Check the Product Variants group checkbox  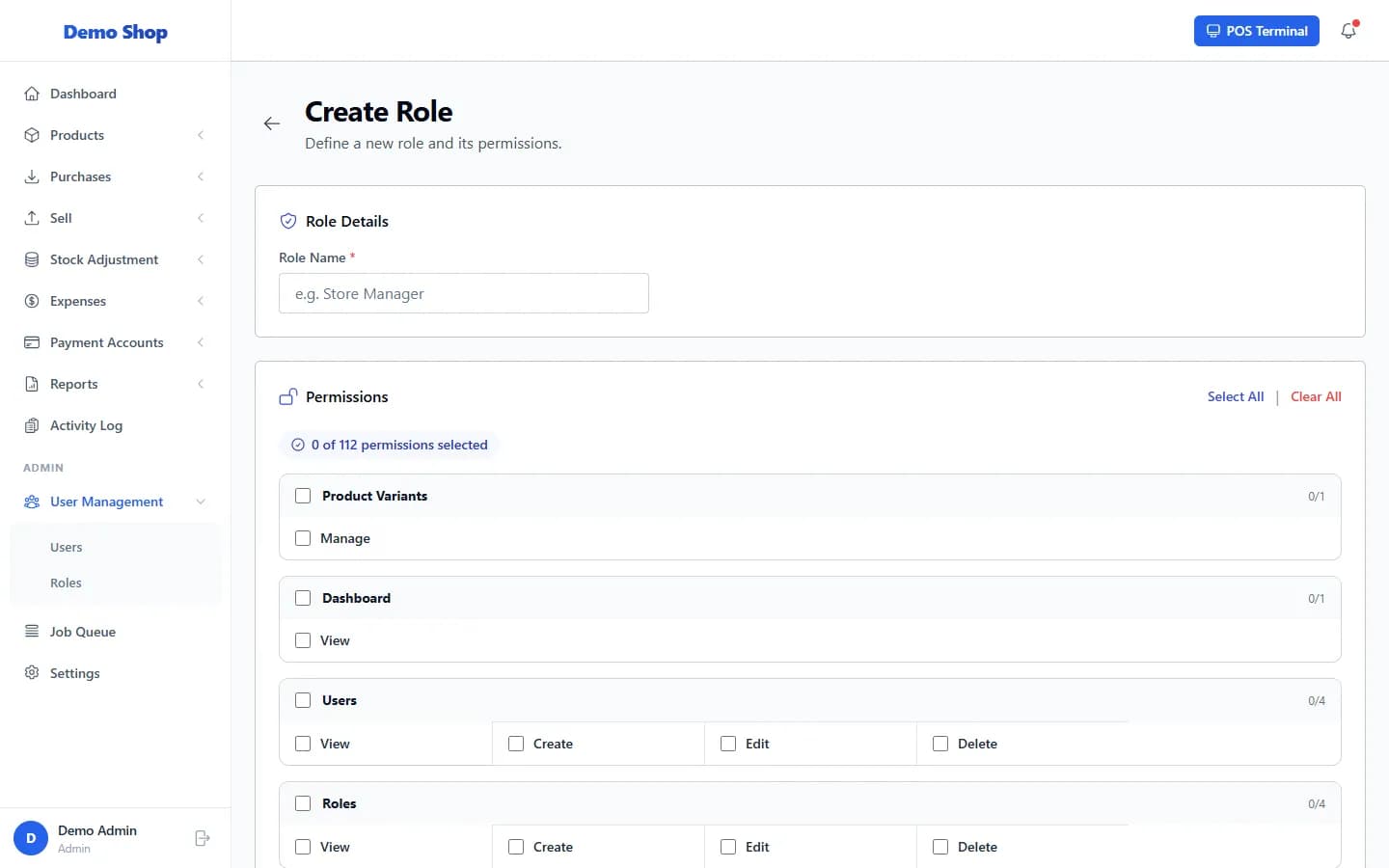coord(303,496)
